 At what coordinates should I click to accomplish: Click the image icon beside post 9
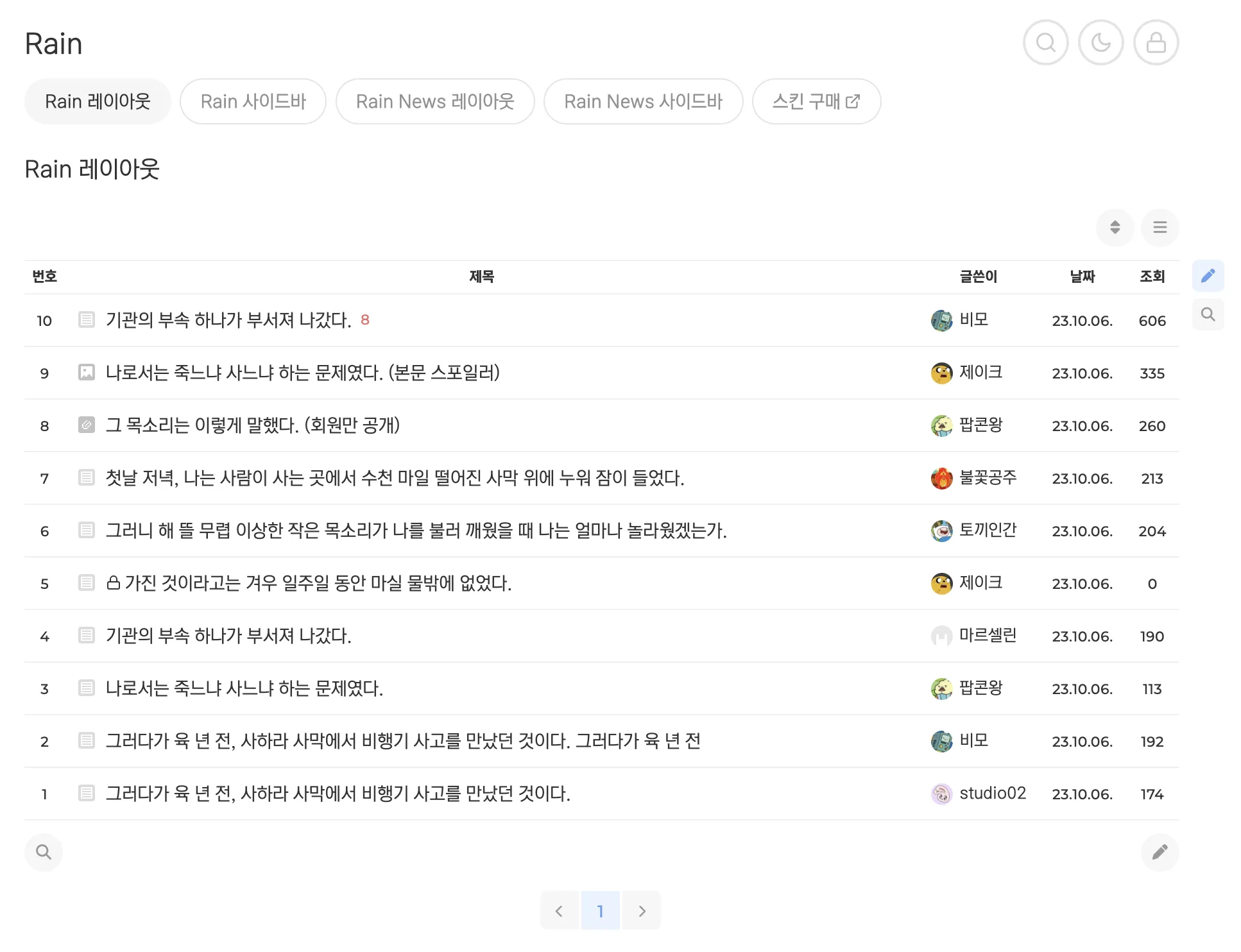86,373
